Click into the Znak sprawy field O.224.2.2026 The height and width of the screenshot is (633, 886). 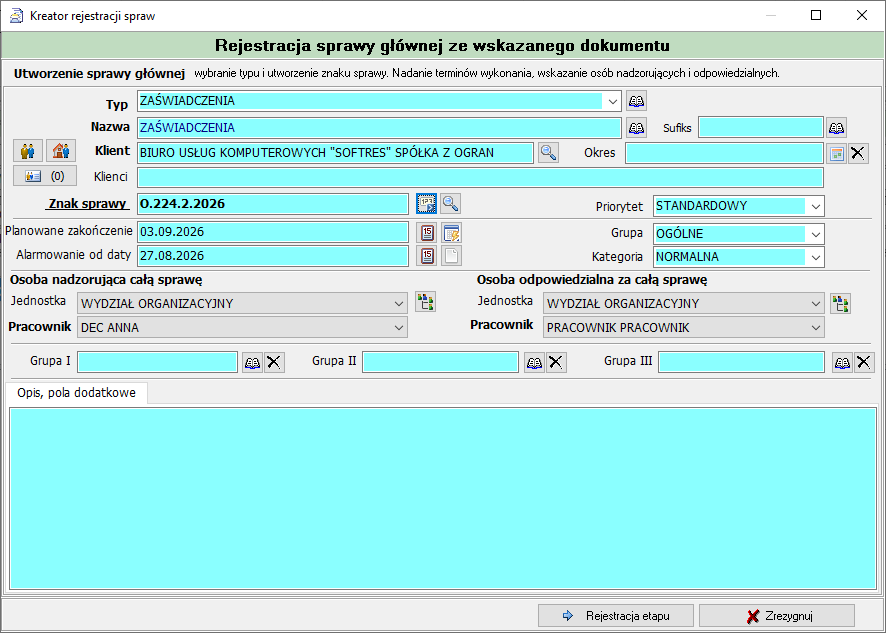coord(273,204)
